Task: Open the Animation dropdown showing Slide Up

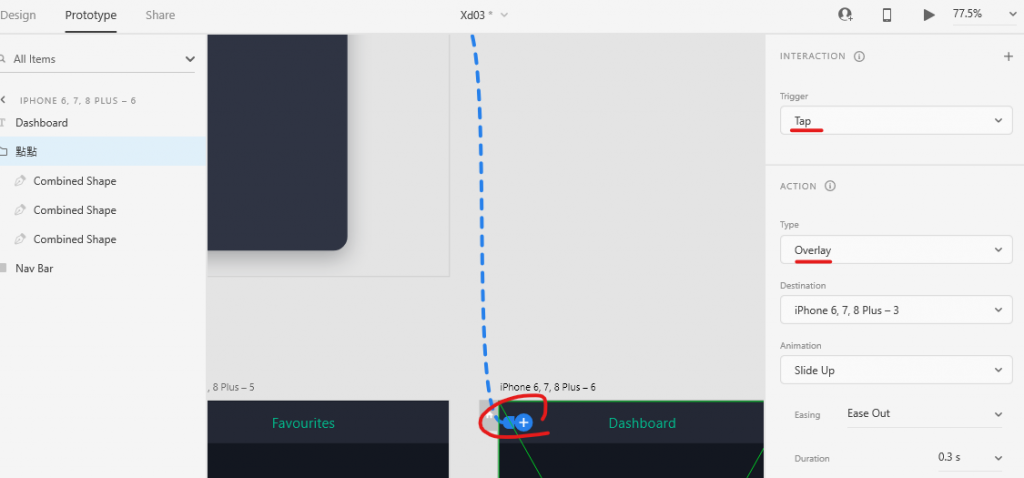Action: tap(896, 370)
